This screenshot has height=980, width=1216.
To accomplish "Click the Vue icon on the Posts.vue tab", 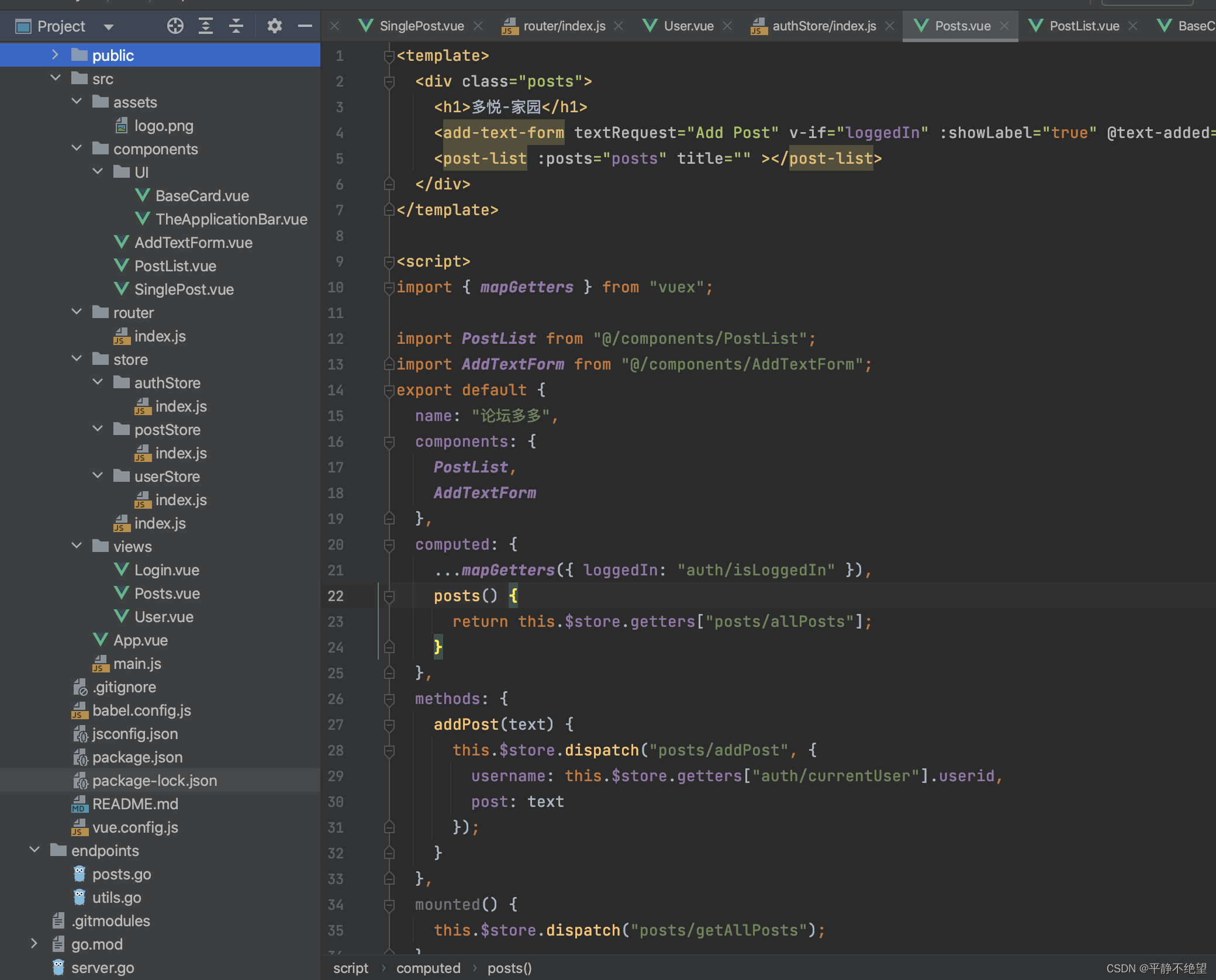I will click(921, 26).
